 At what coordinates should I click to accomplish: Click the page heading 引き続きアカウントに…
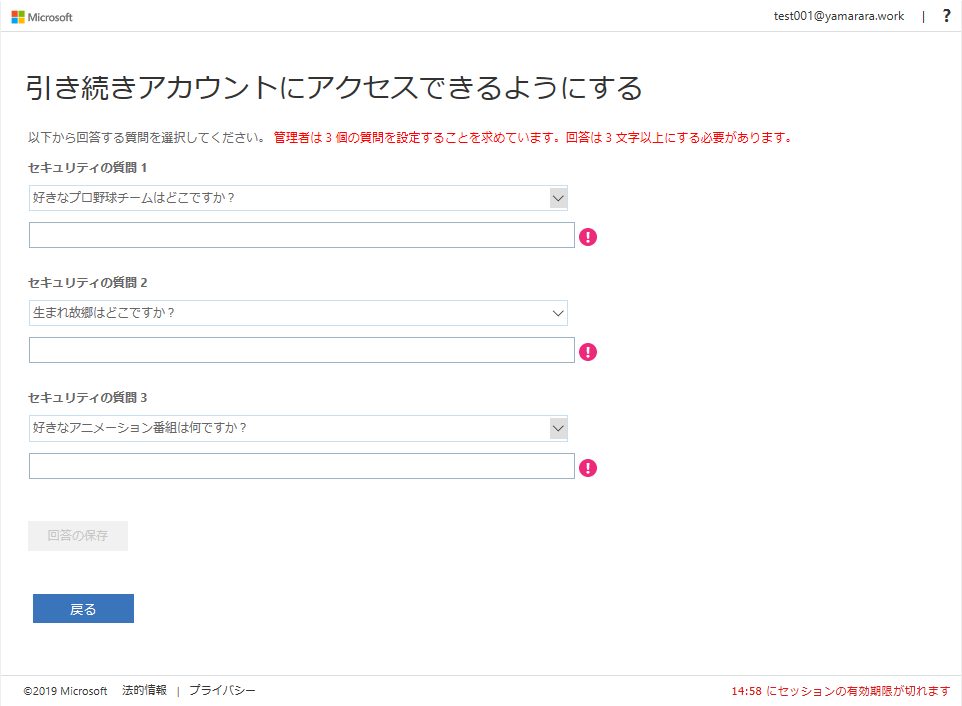click(334, 87)
